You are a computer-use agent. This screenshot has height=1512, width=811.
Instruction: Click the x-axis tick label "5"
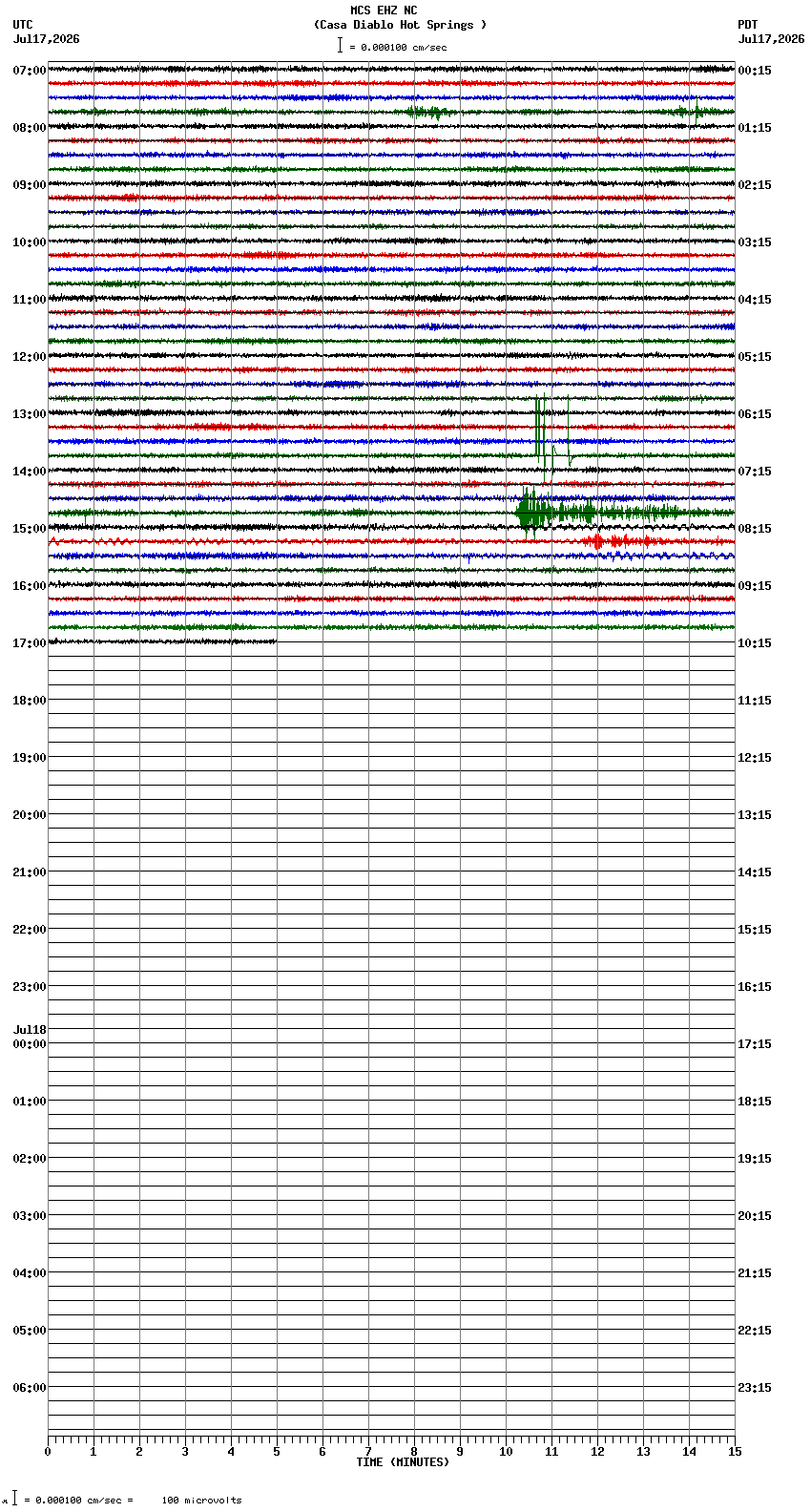point(277,1452)
